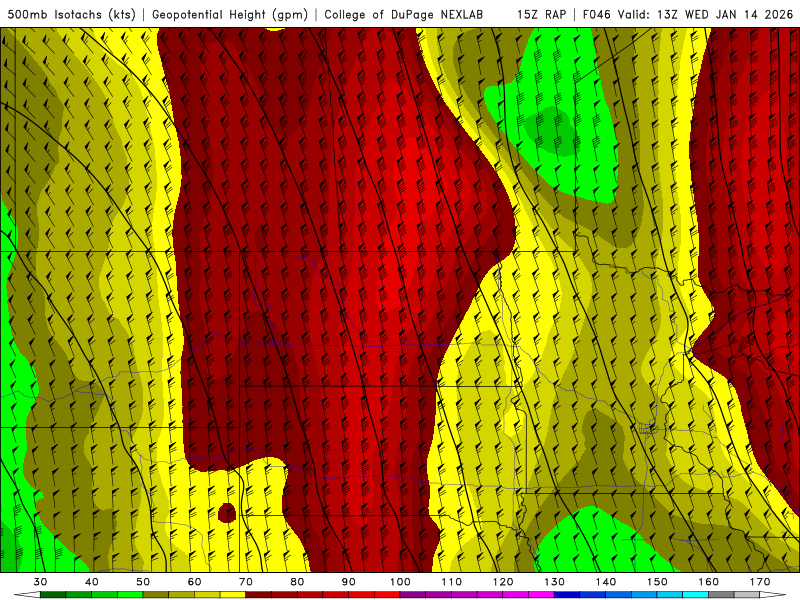Click the colorbar label '30'

click(40, 582)
